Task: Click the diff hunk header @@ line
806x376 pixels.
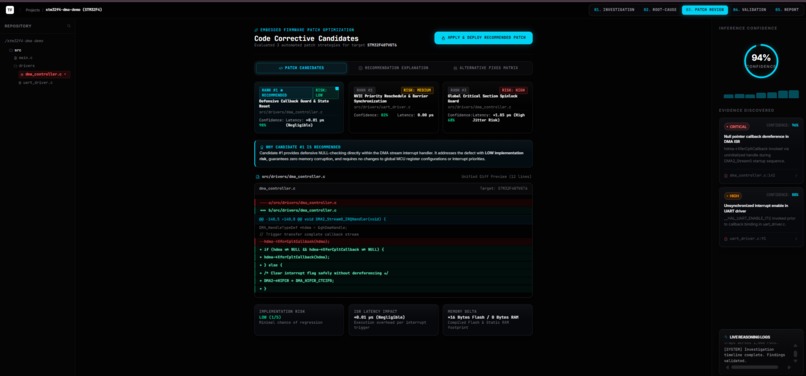Action: tap(393, 219)
